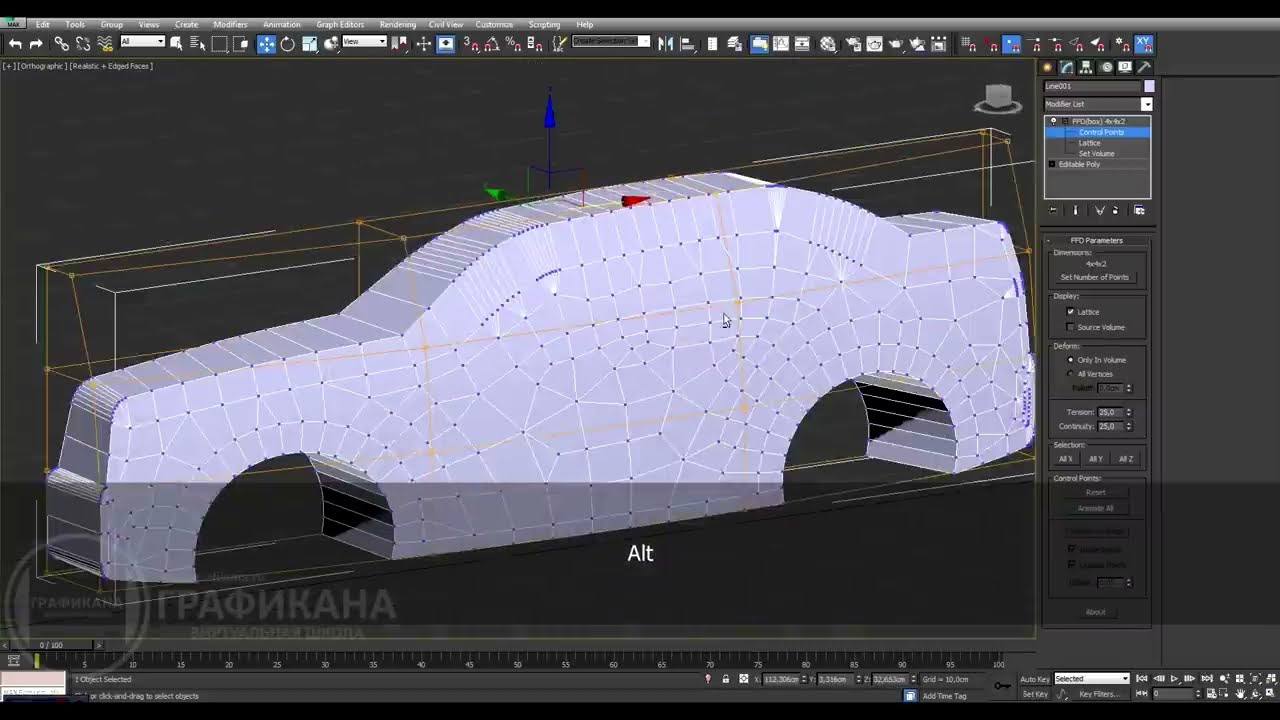
Task: Open the Curve Editor icon
Action: [x=781, y=43]
